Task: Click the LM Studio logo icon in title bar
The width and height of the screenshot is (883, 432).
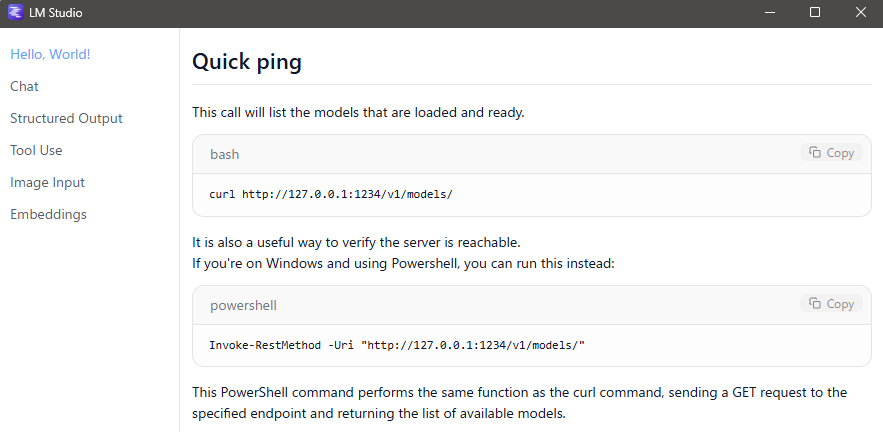Action: coord(15,13)
